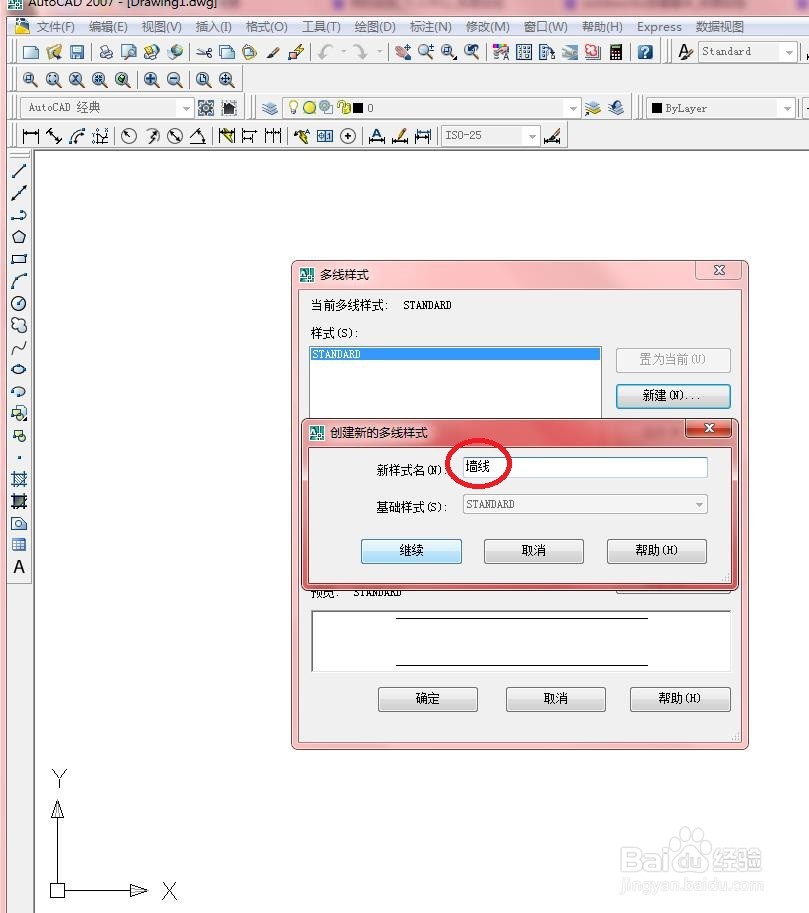
Task: Click the Plot print icon
Action: pyautogui.click(x=105, y=52)
